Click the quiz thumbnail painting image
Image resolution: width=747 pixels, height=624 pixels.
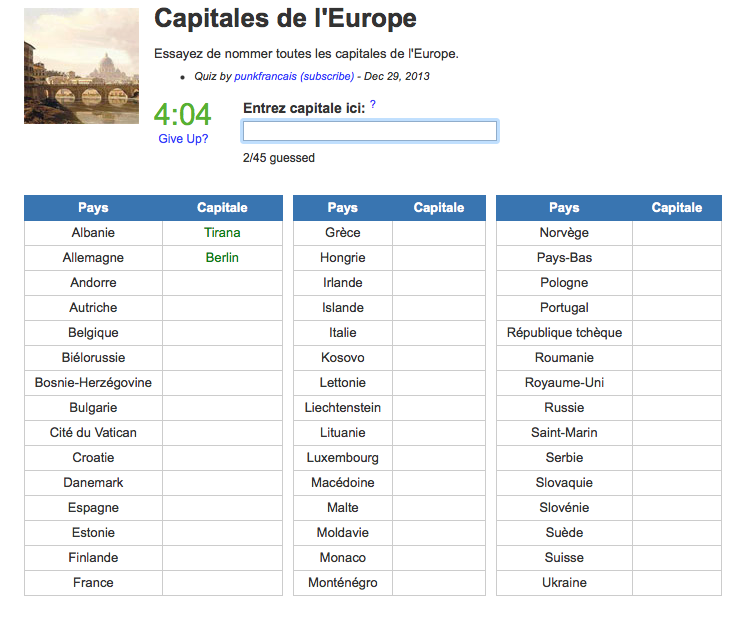[81, 66]
